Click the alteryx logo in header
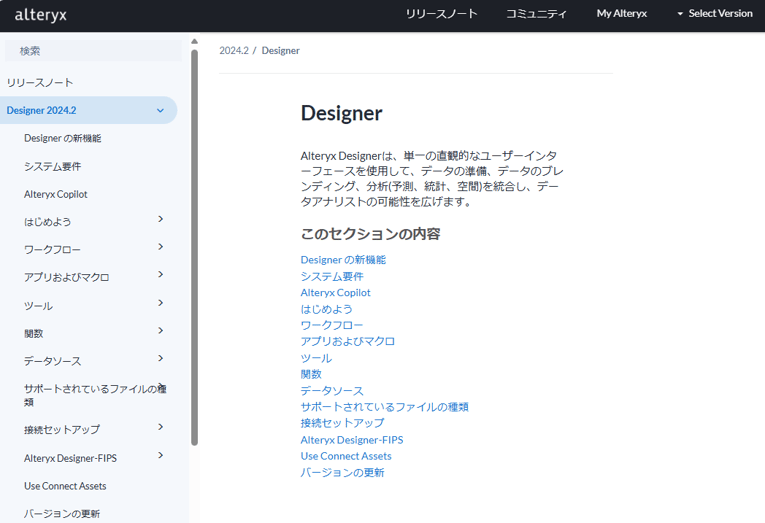 [x=40, y=15]
